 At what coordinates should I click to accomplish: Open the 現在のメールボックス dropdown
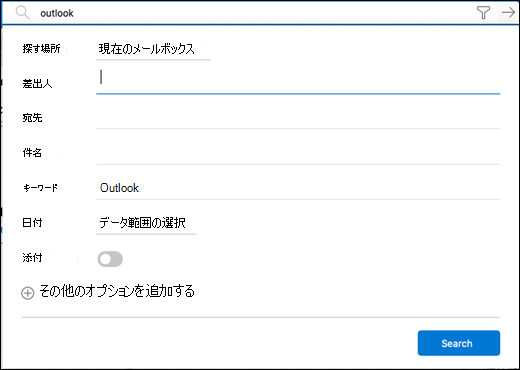pos(153,49)
